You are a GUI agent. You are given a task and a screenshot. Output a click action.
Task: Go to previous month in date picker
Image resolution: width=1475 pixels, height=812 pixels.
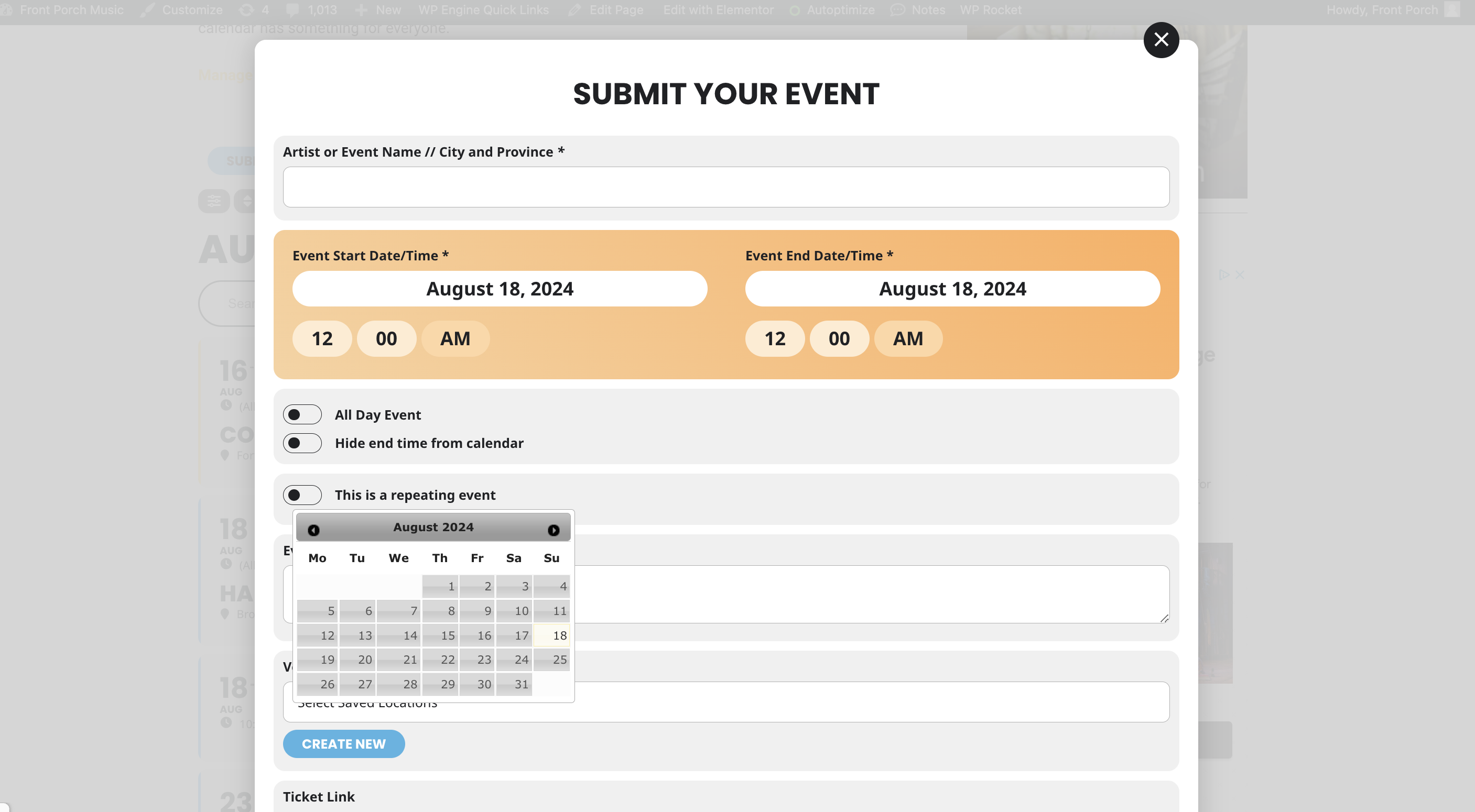(x=313, y=530)
